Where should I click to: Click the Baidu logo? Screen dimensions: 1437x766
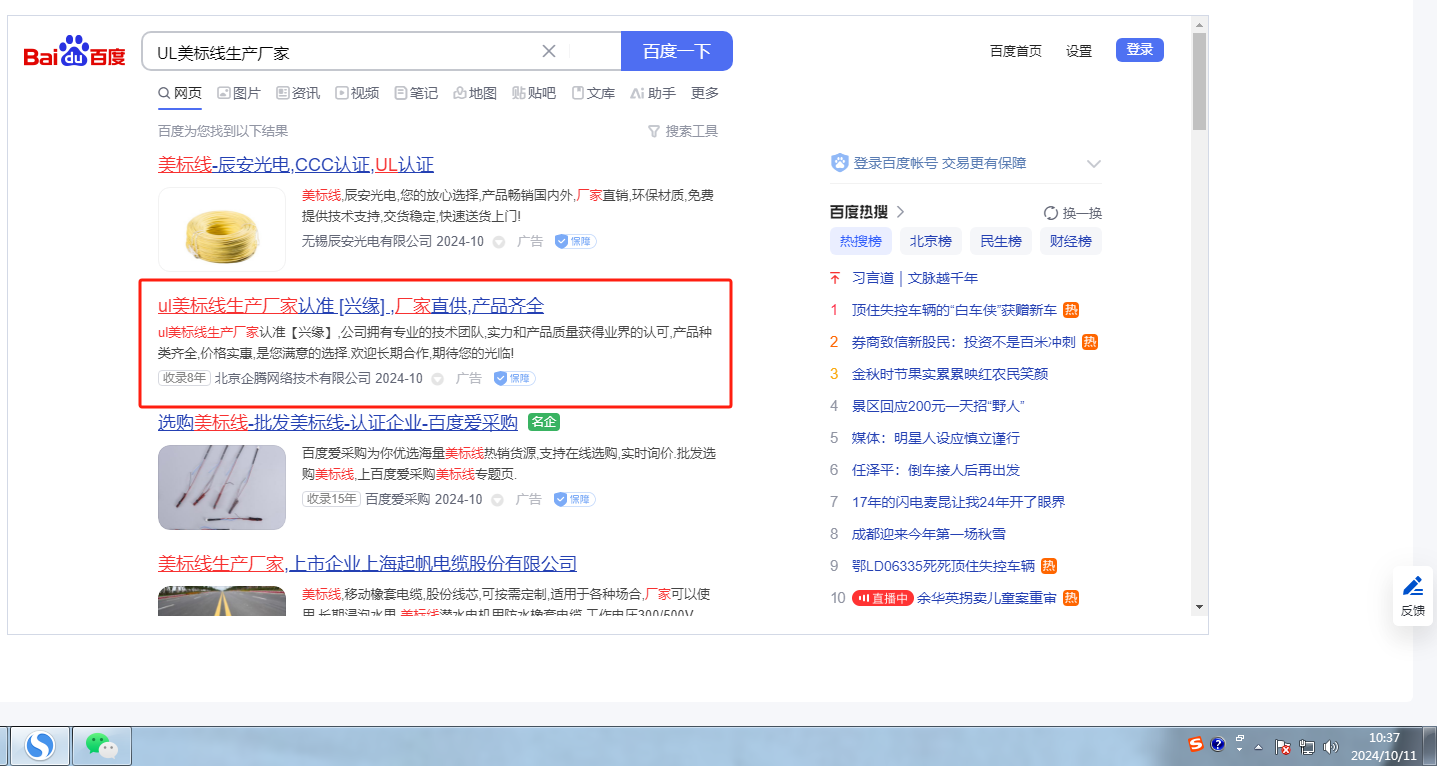coord(75,52)
